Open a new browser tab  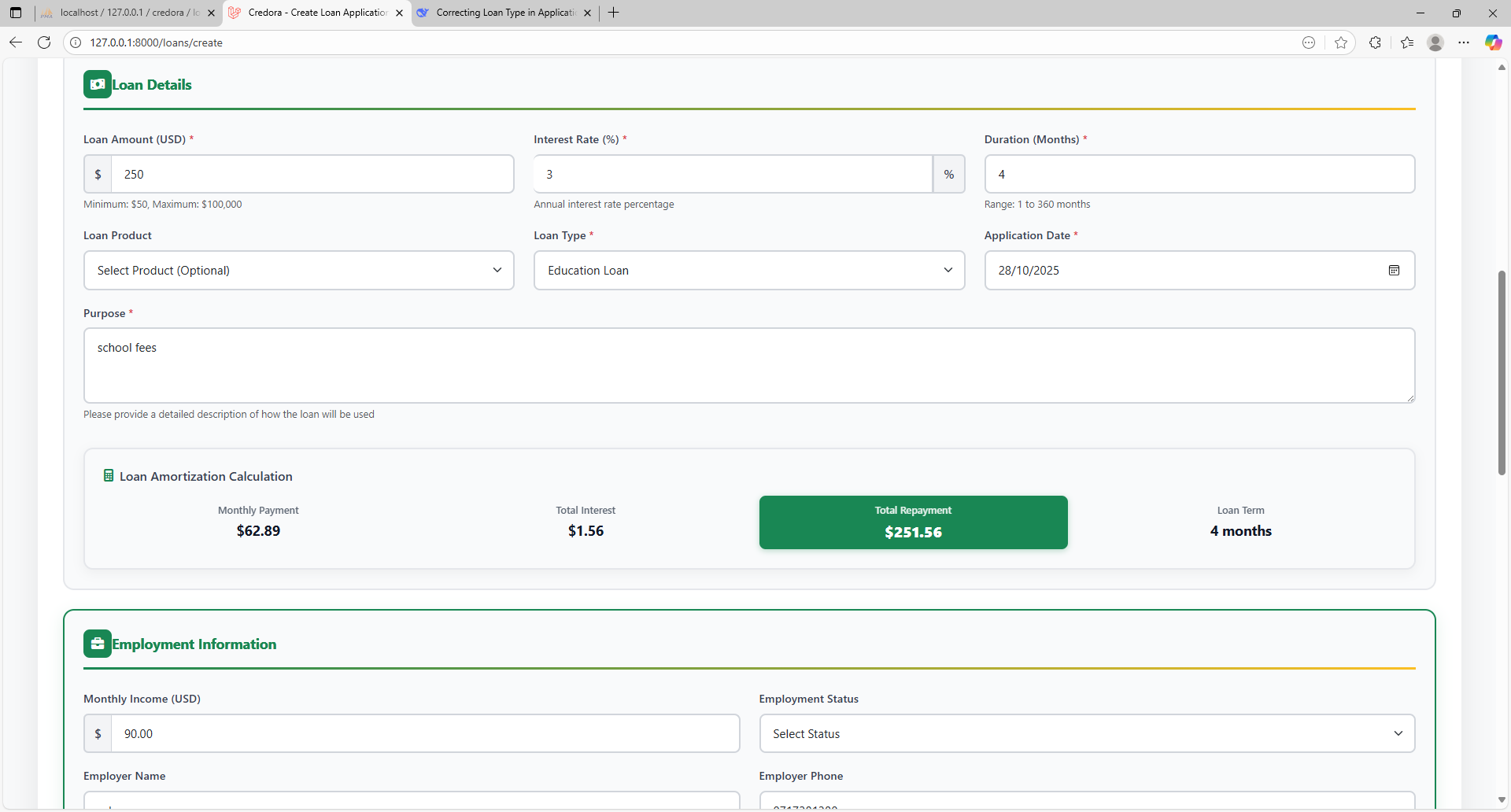[x=614, y=13]
